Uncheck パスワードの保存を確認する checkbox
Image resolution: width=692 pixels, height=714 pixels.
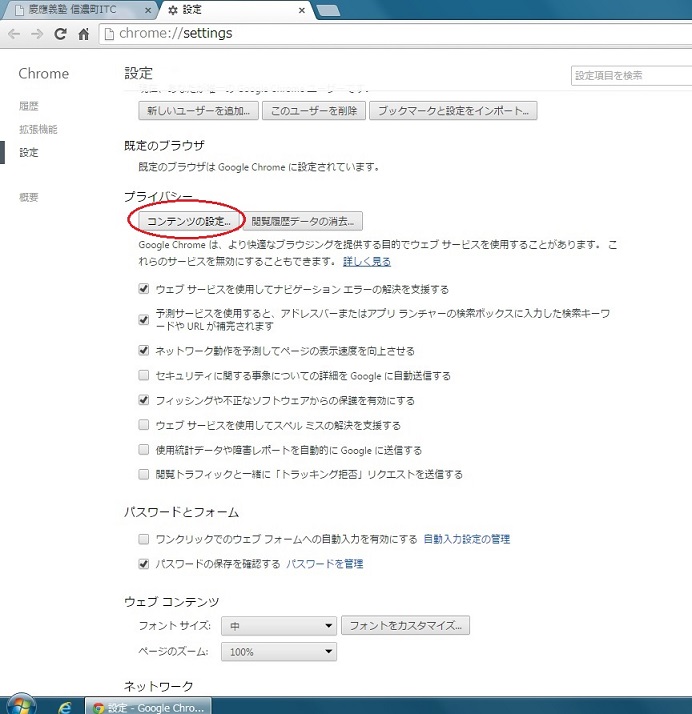point(145,564)
